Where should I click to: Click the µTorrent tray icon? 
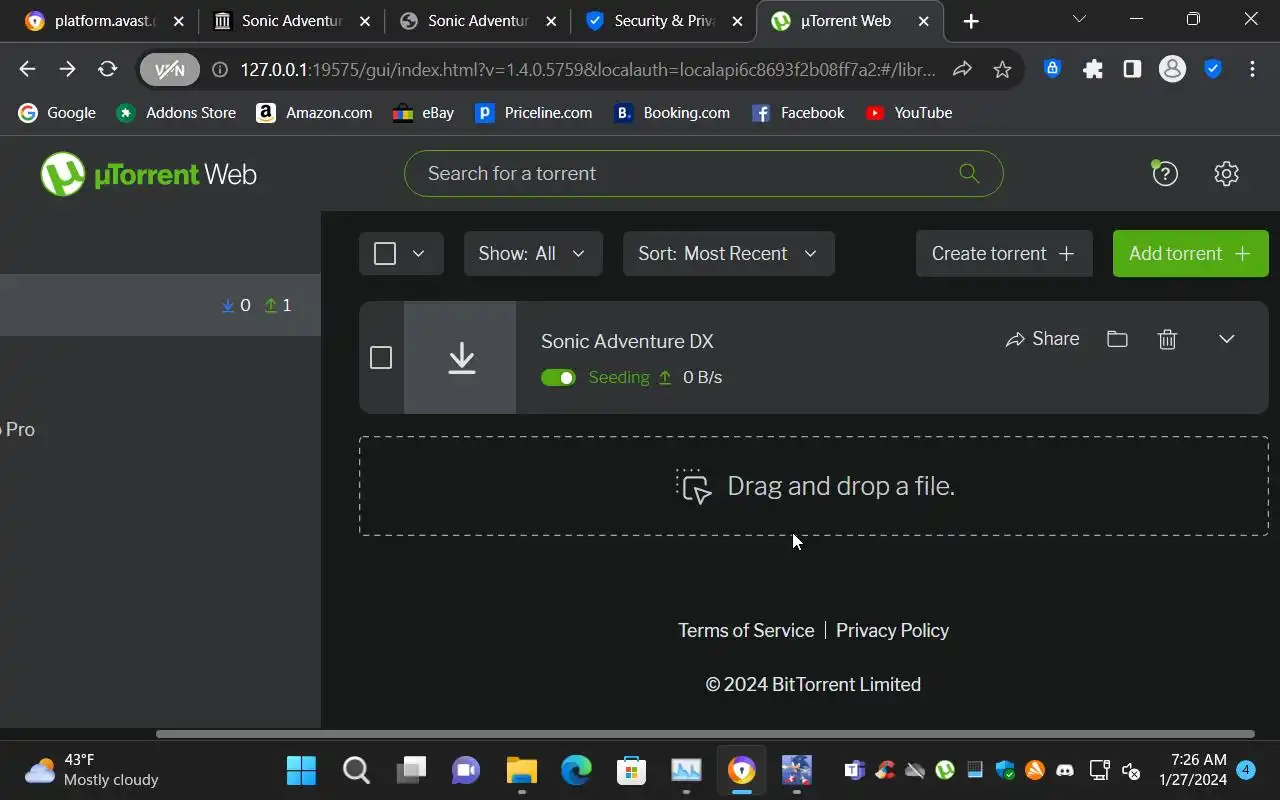click(x=944, y=770)
